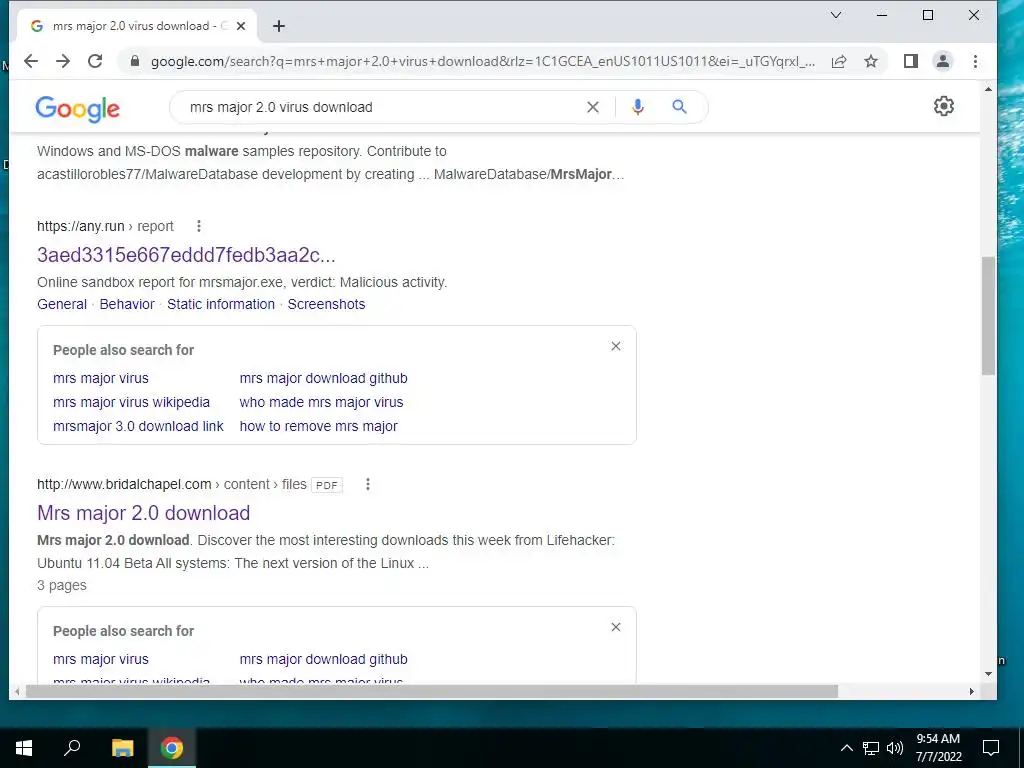The width and height of the screenshot is (1024, 768).
Task: Open Windows taskbar search
Action: [72, 748]
